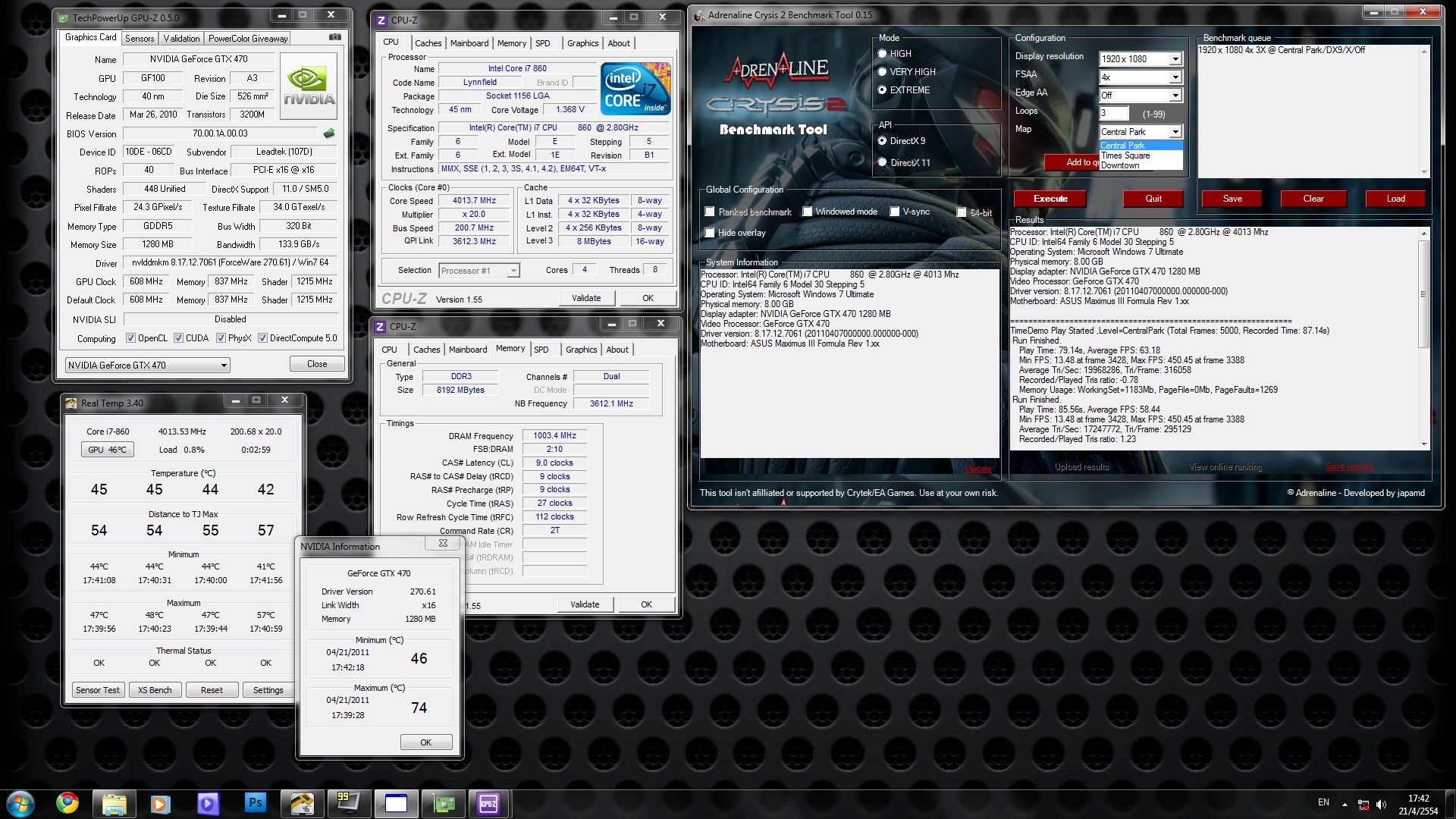1456x819 pixels.
Task: Toggle the Hide overlay checkbox
Action: pos(710,233)
